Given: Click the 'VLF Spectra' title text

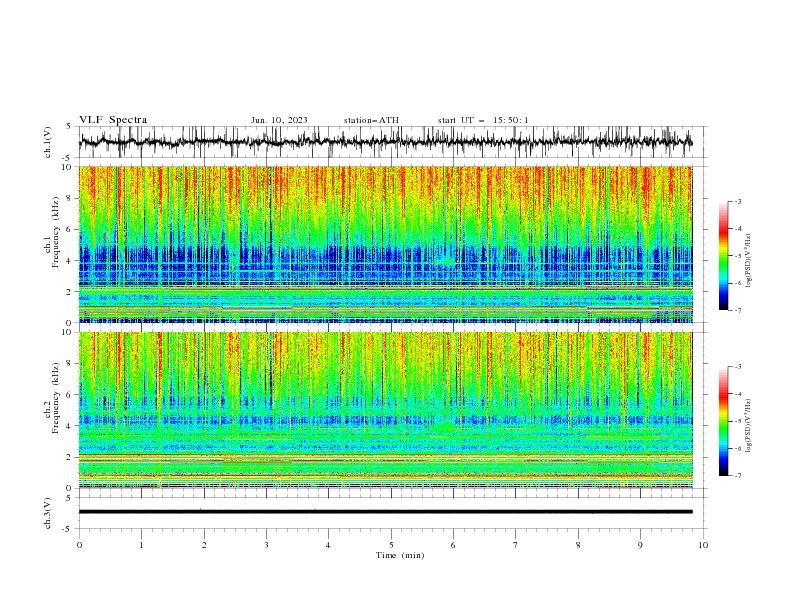Looking at the screenshot, I should pyautogui.click(x=113, y=120).
